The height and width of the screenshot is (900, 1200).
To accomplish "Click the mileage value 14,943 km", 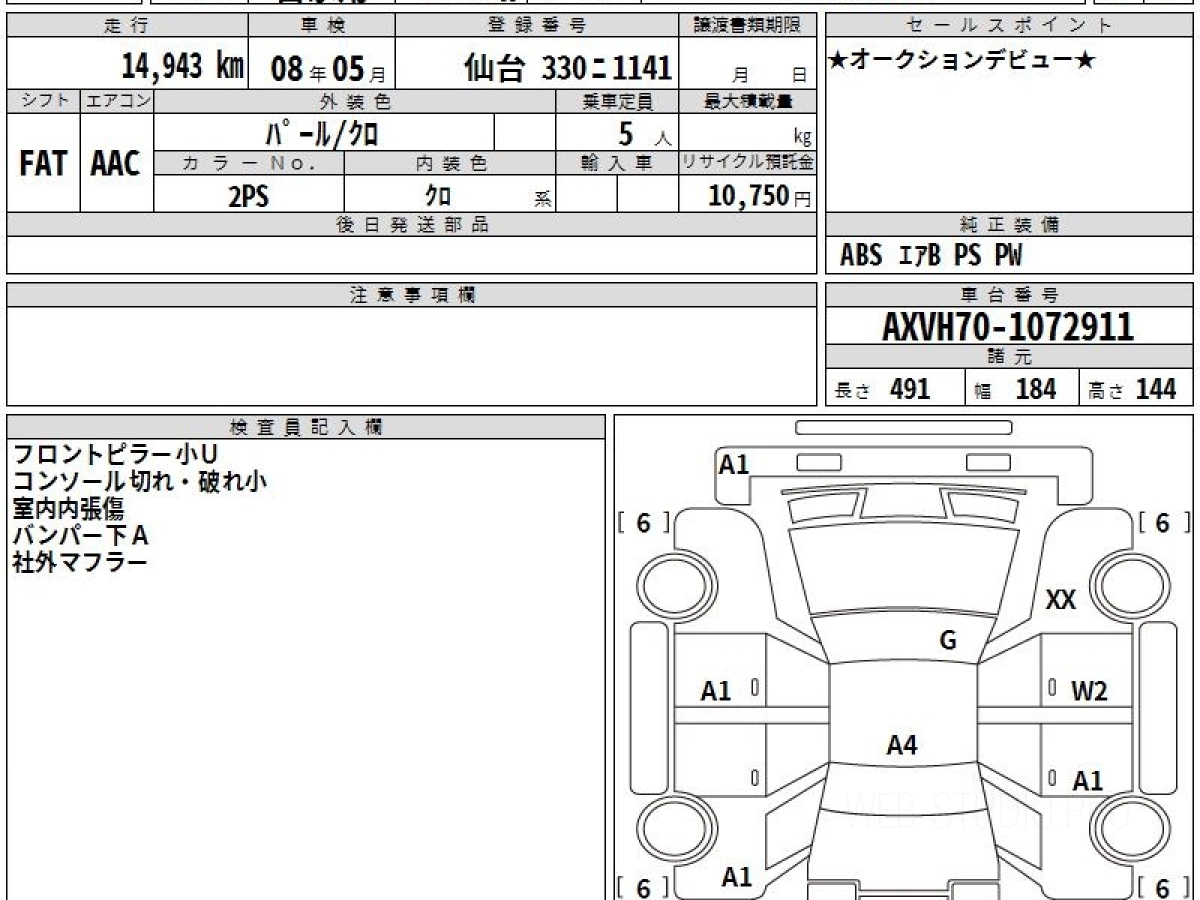I will point(182,68).
